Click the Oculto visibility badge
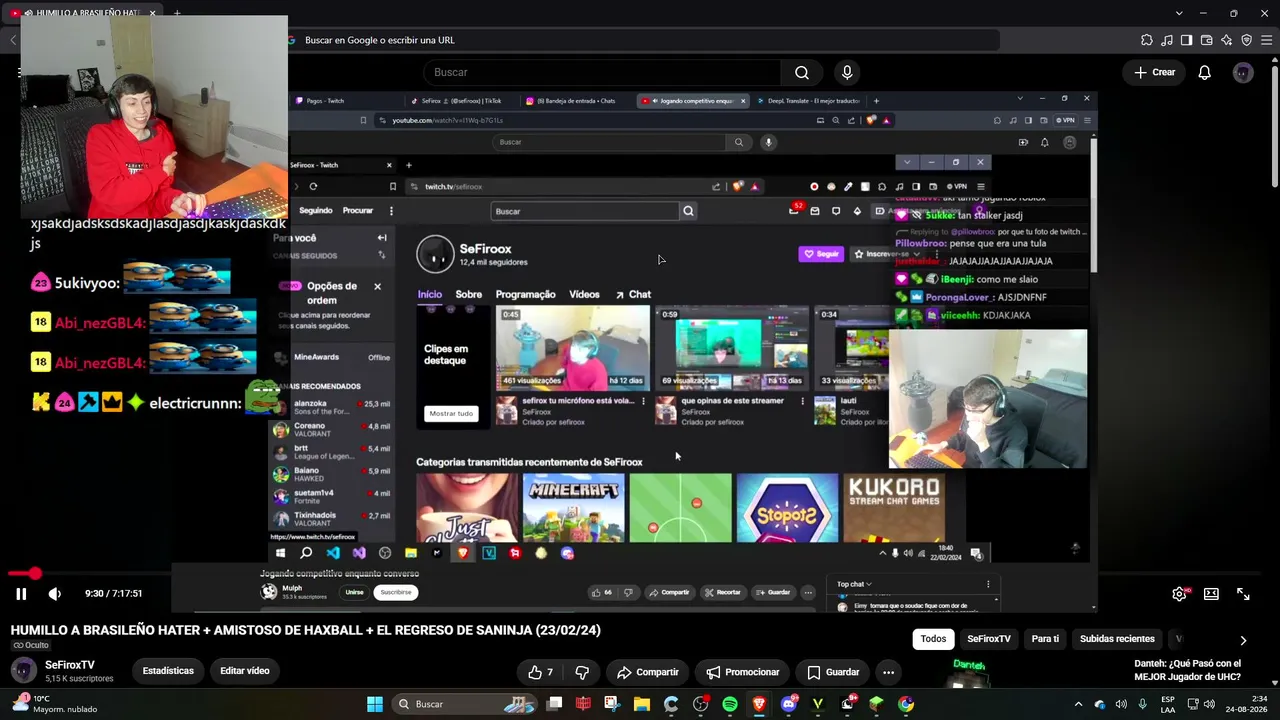1280x720 pixels. click(30, 646)
